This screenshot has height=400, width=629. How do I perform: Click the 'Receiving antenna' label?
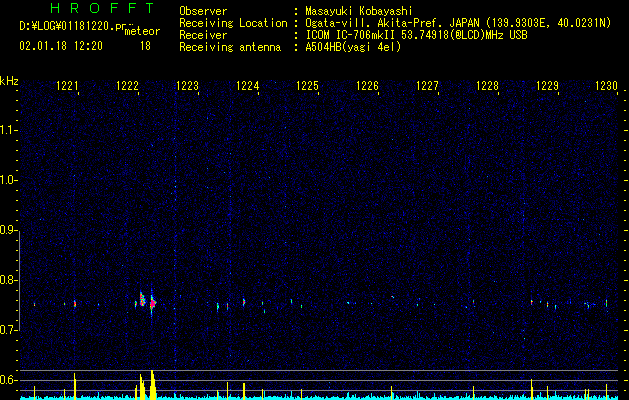(x=230, y=47)
